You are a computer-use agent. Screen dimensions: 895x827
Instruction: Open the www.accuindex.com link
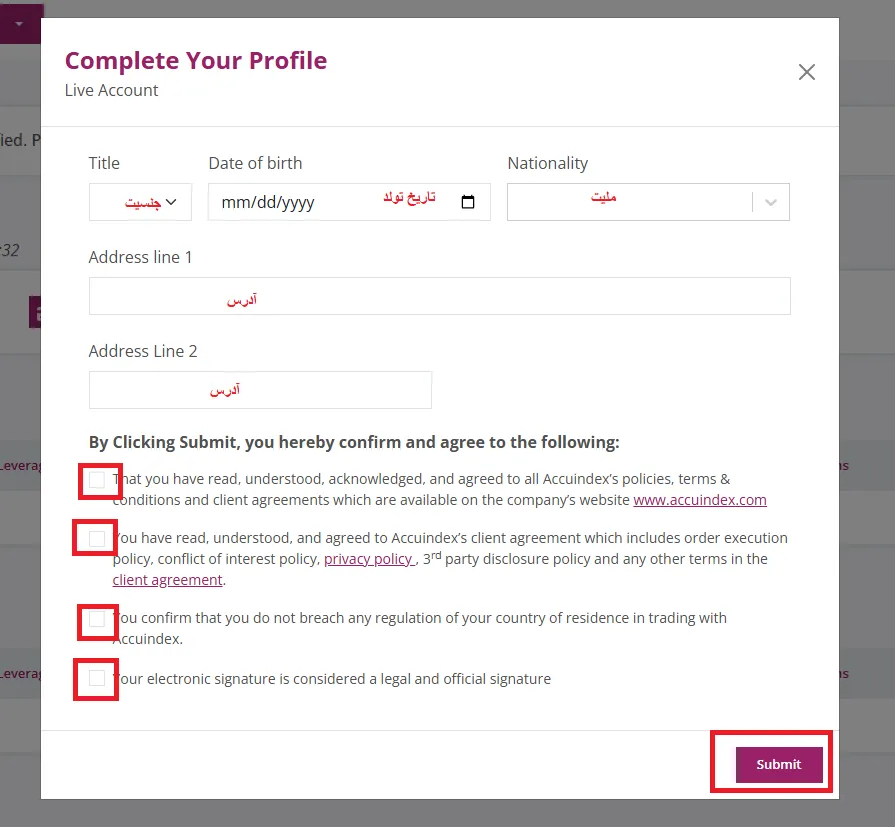tap(700, 500)
